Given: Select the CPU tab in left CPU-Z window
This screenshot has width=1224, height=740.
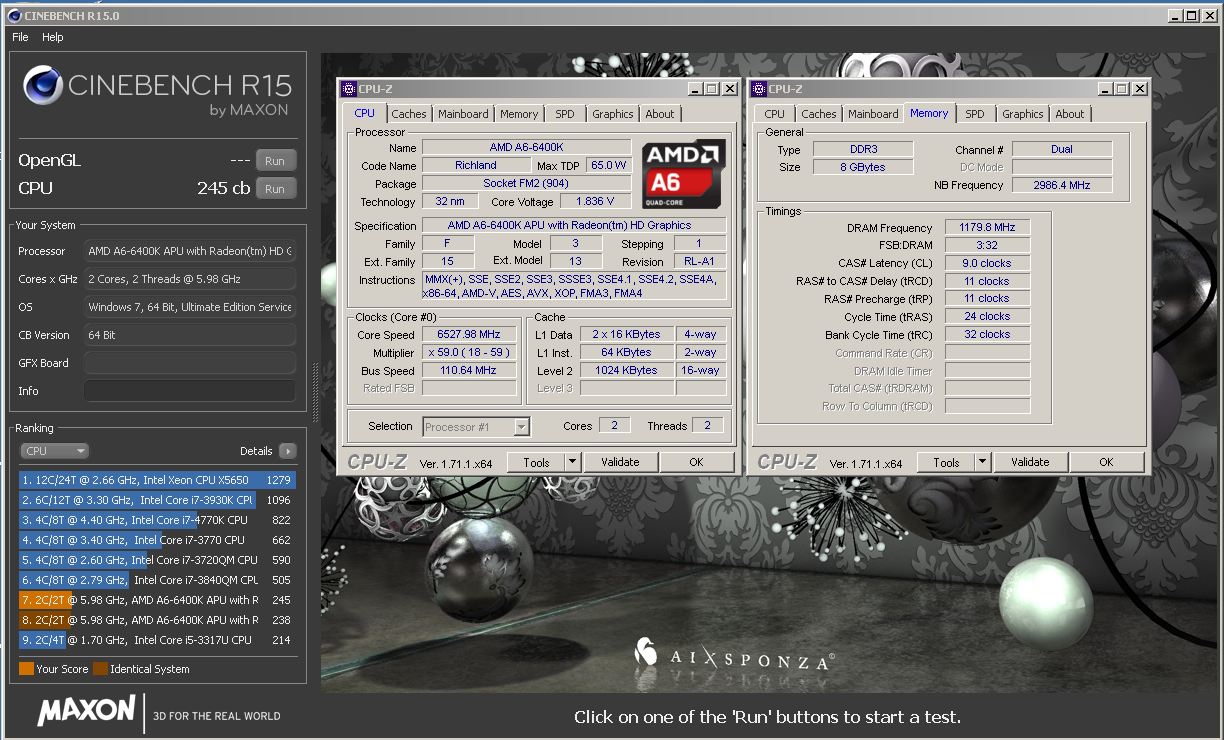Looking at the screenshot, I should pos(365,113).
